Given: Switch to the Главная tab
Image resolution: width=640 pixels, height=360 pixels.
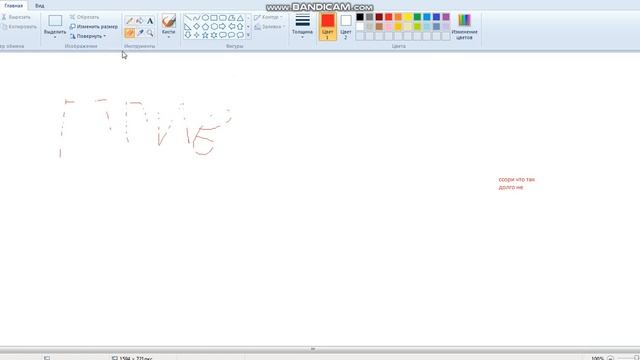Looking at the screenshot, I should tap(13, 6).
